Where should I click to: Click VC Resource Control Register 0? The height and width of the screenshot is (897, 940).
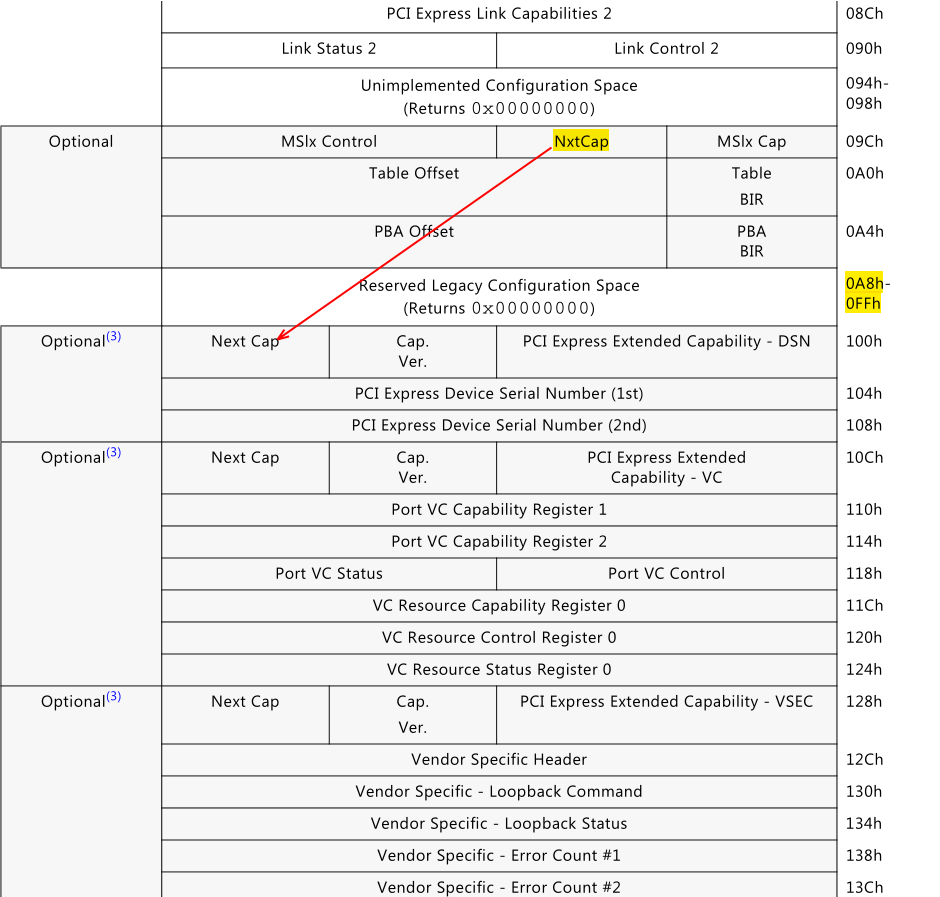click(x=499, y=638)
